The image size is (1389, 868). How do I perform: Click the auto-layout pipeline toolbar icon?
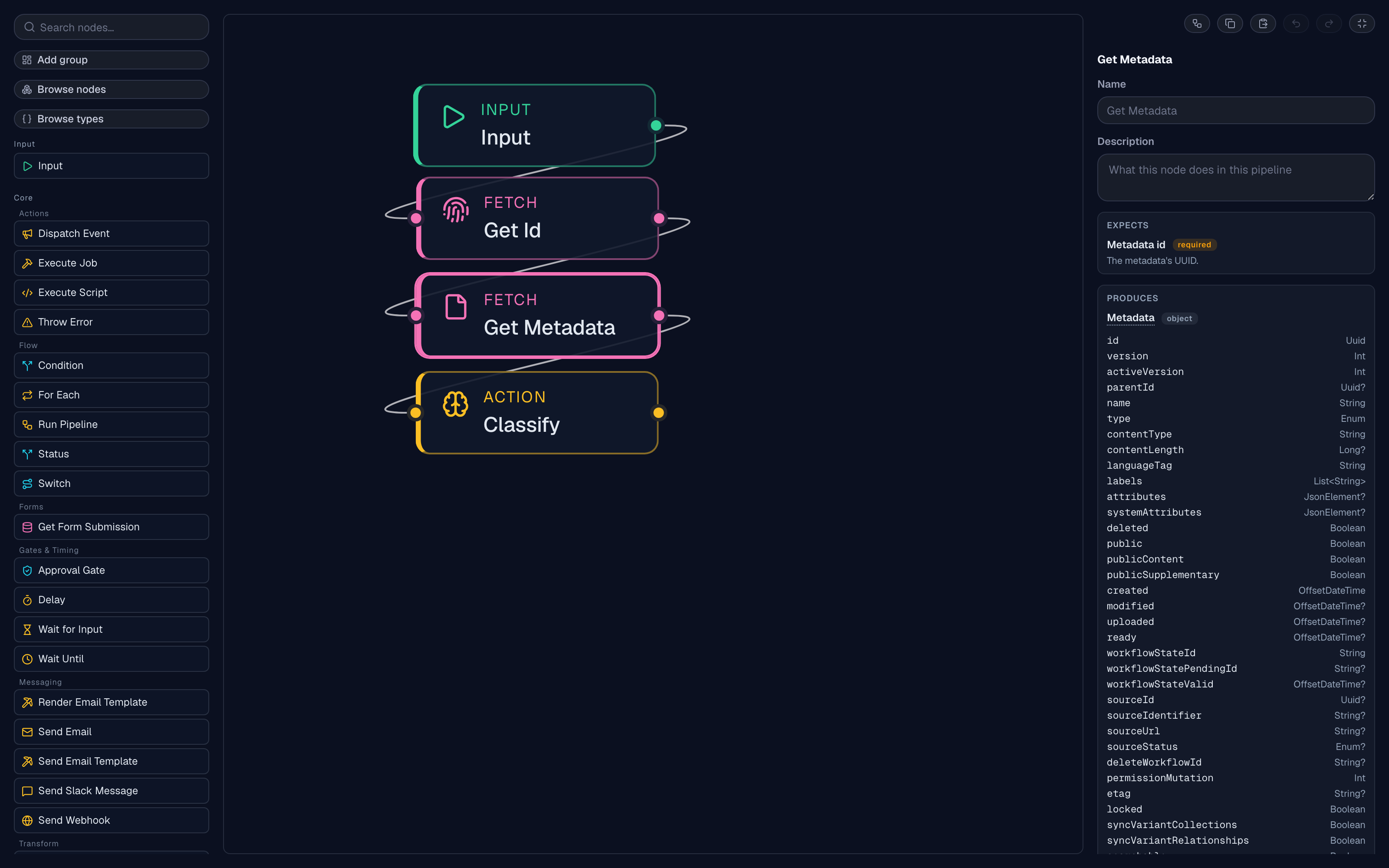1197,23
